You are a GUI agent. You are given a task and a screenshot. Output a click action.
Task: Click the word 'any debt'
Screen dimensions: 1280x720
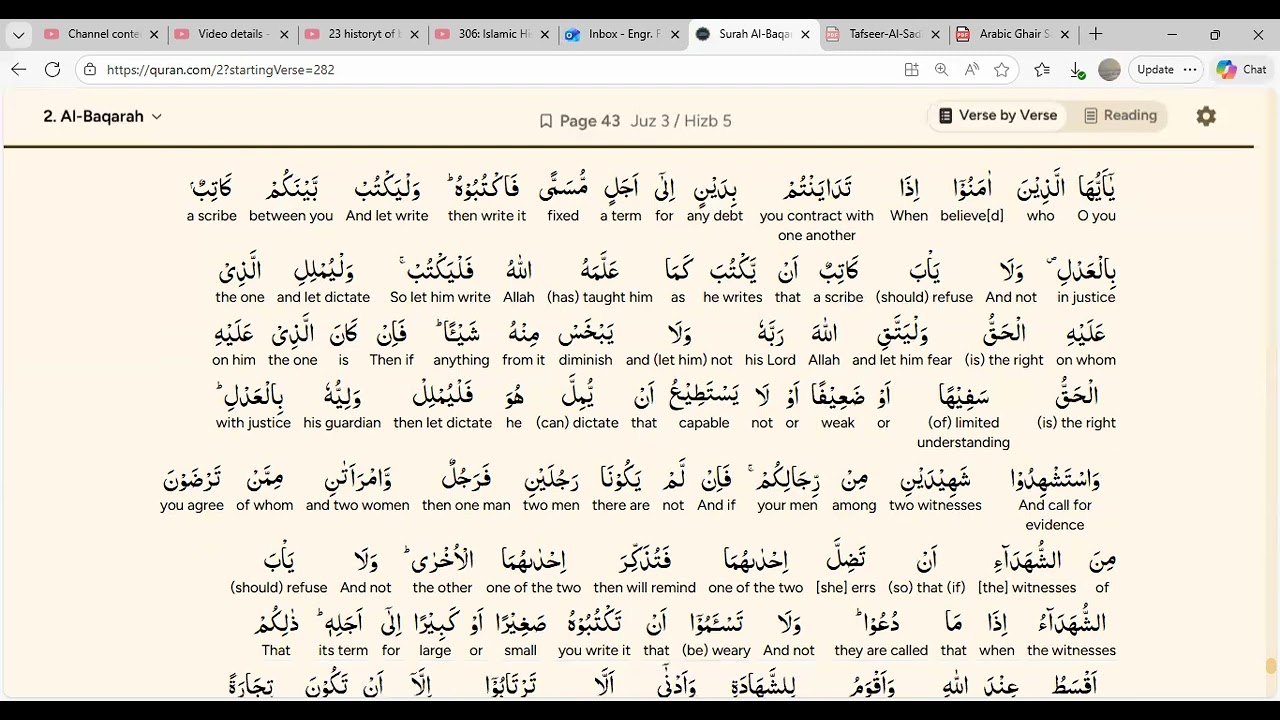pos(715,216)
